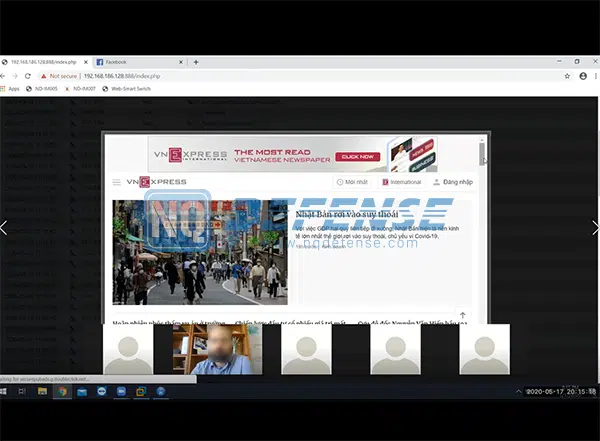Click the Not secure warning indicator

[59, 76]
